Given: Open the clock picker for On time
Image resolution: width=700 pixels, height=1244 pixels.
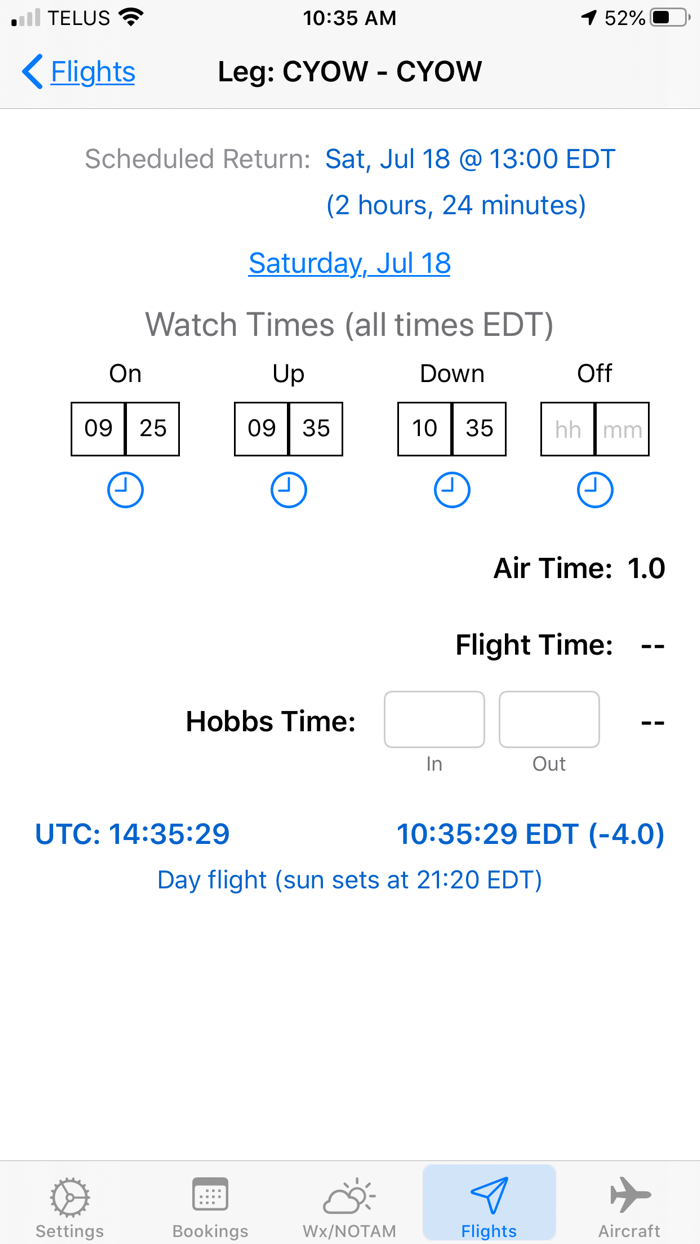Looking at the screenshot, I should click(x=125, y=490).
